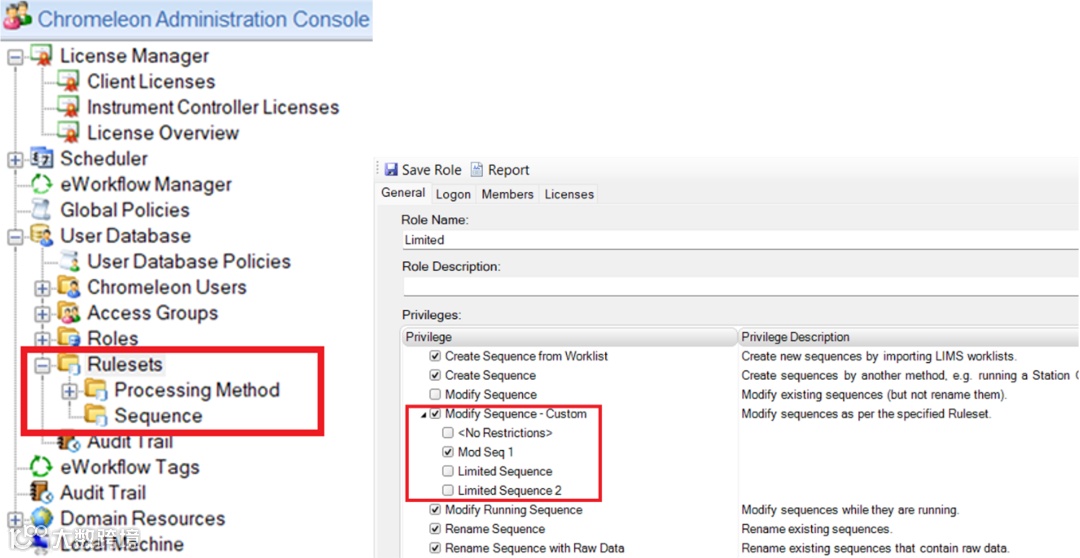1080x558 pixels.
Task: Expand the Processing Method node
Action: pos(70,391)
